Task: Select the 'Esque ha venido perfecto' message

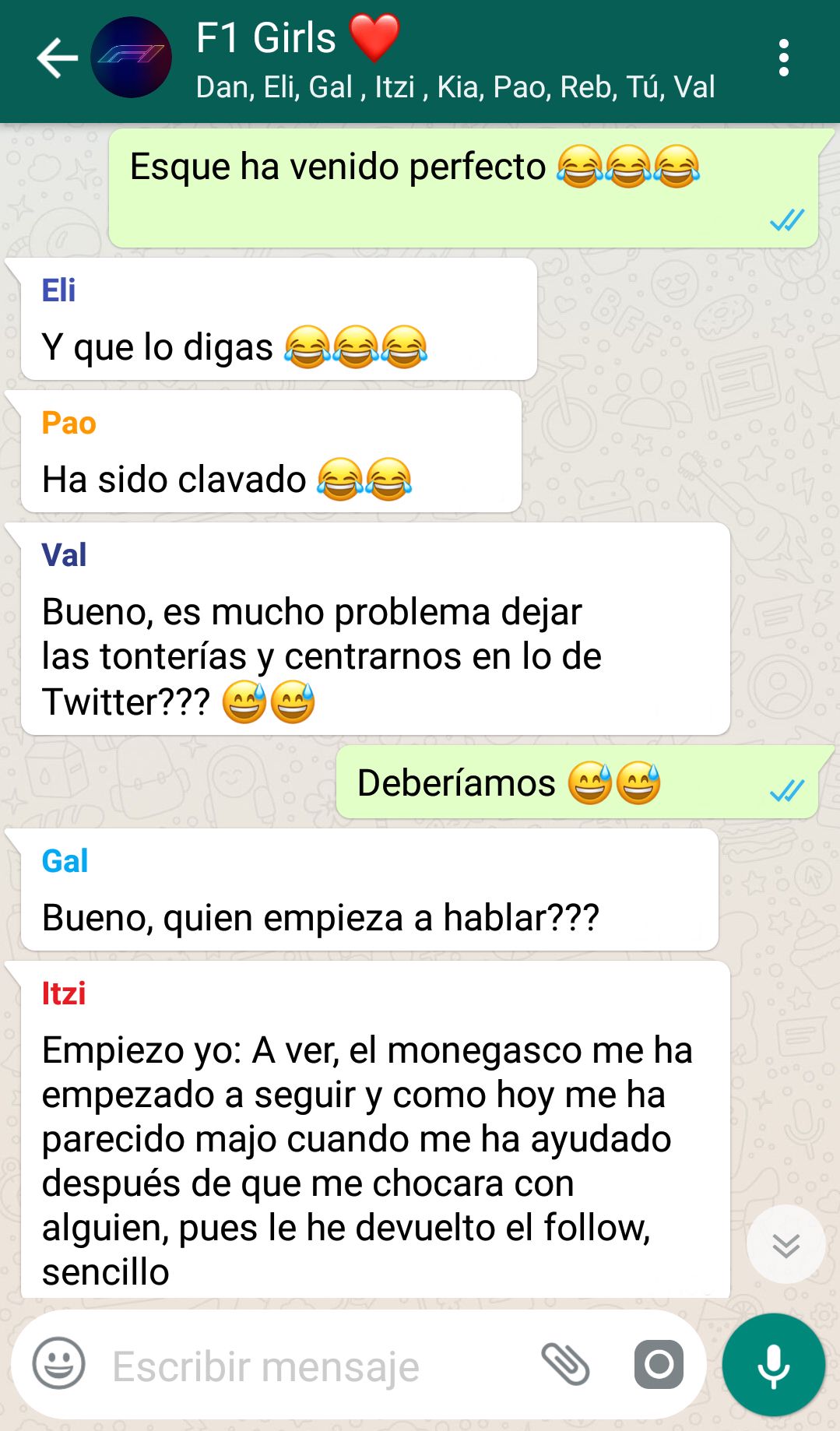Action: [463, 188]
